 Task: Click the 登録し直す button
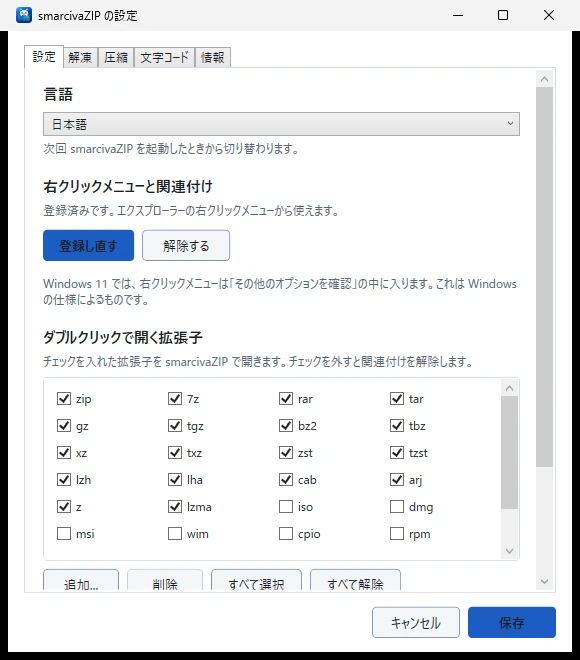click(x=88, y=245)
